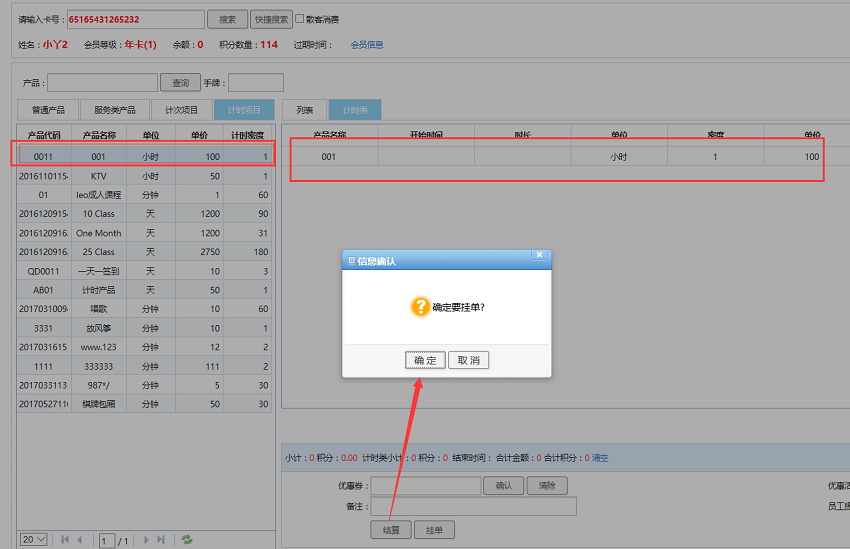Open the 会员信息 link
This screenshot has width=850, height=549.
(x=367, y=45)
